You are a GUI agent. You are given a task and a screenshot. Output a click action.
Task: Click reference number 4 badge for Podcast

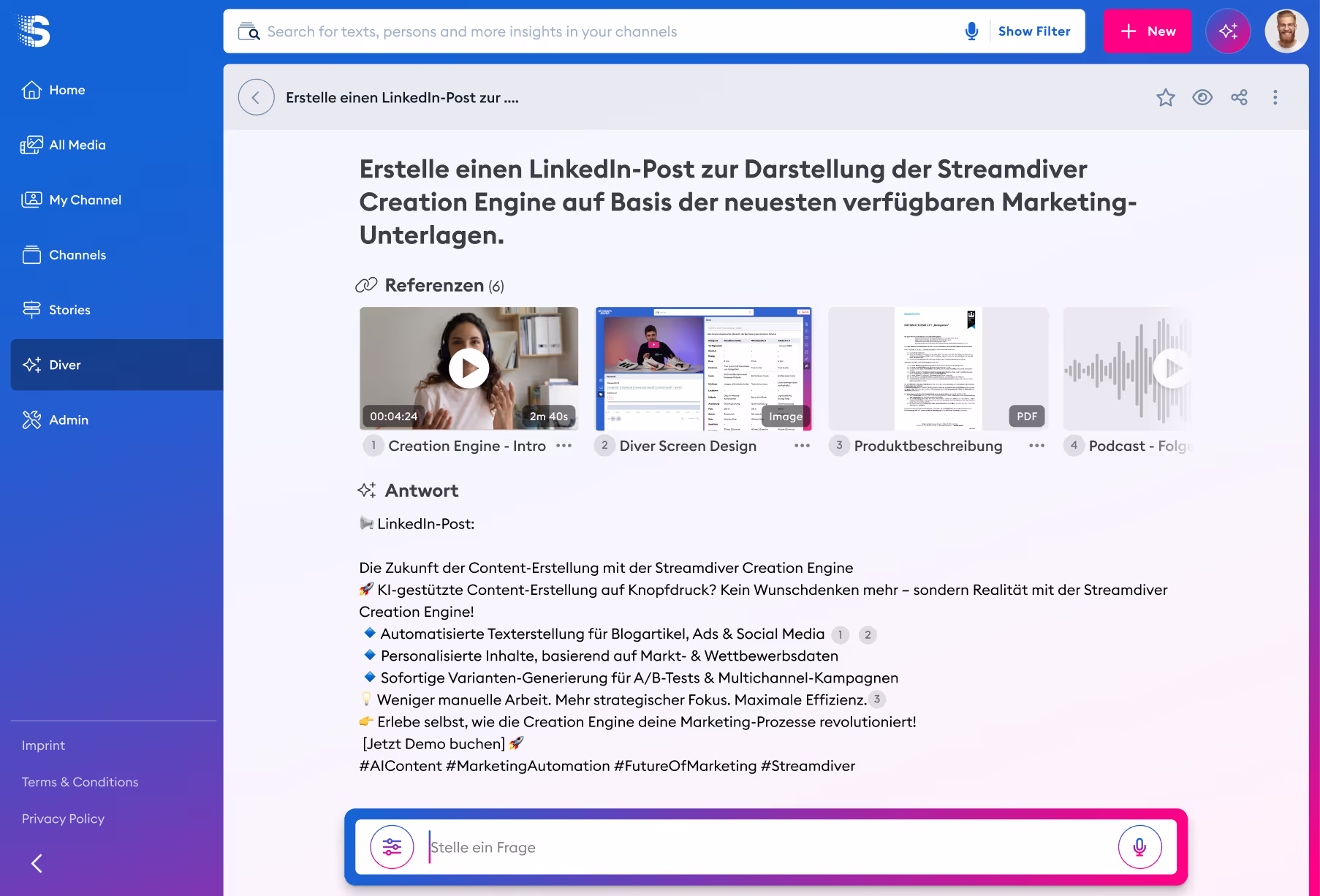coord(1074,445)
